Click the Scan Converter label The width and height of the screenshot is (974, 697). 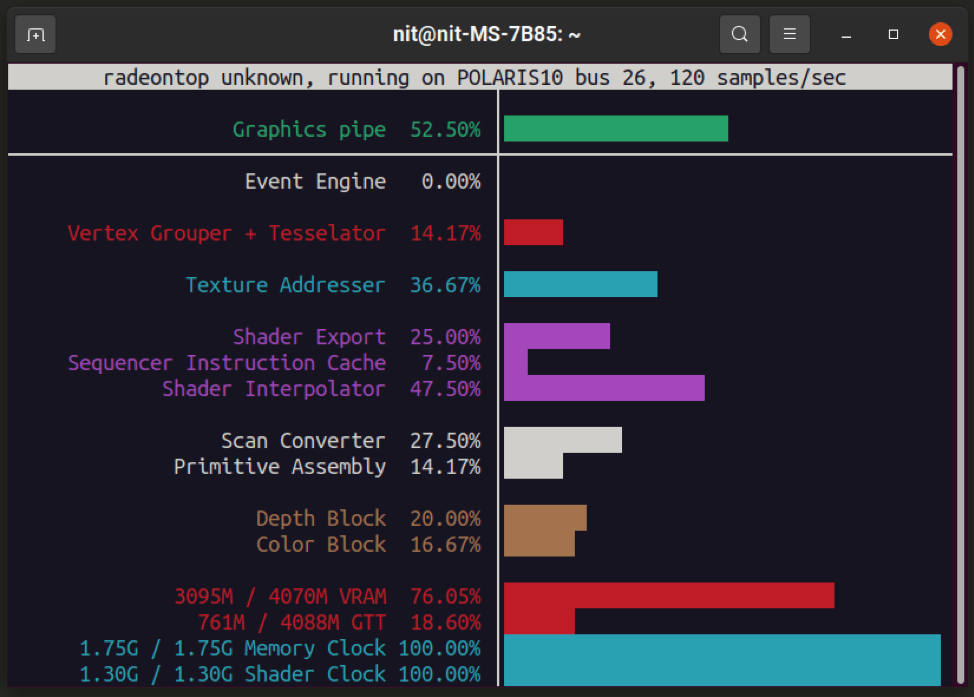tap(303, 440)
